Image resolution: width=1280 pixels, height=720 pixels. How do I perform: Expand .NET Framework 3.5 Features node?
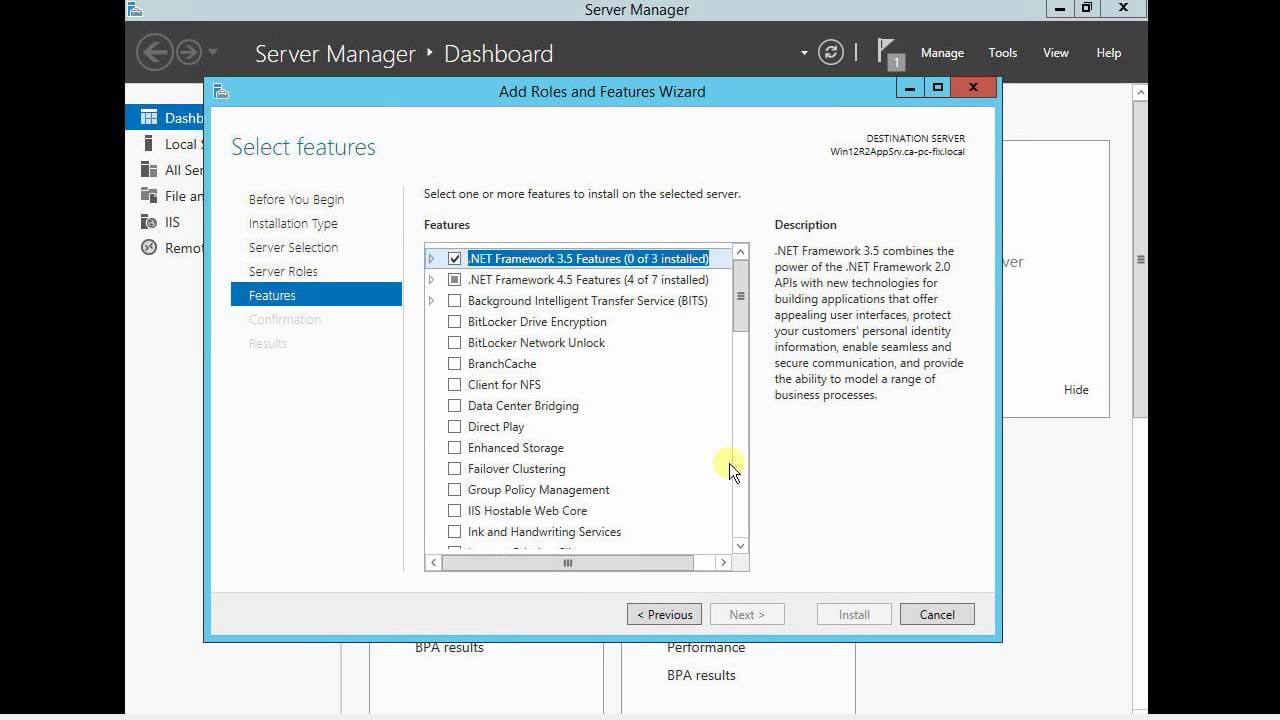point(432,258)
